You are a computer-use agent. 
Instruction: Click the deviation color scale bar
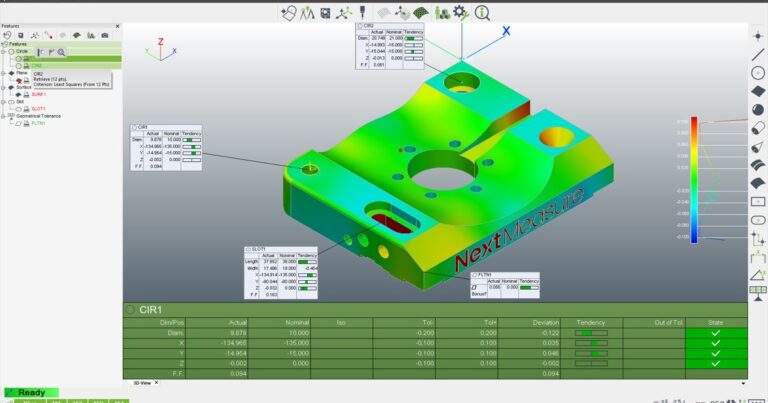[694, 180]
